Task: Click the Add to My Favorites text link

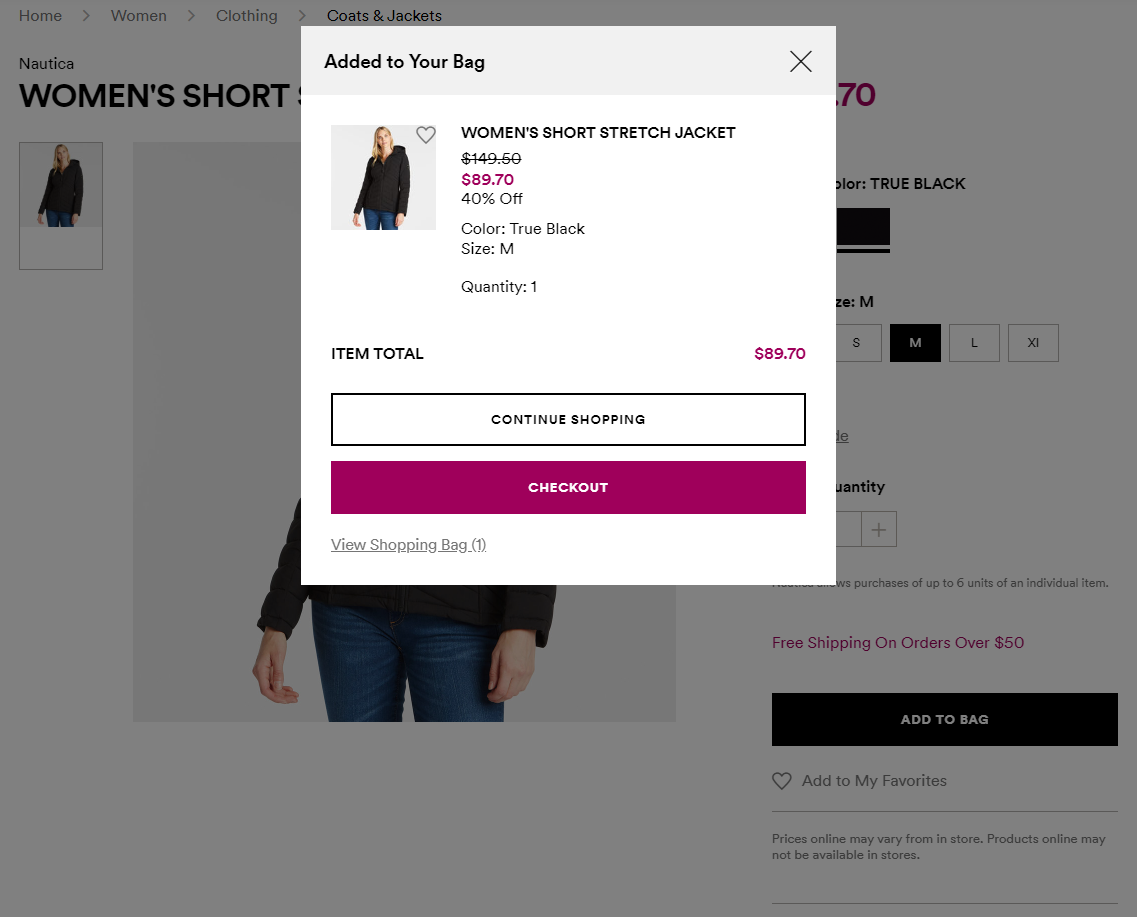Action: coord(874,781)
